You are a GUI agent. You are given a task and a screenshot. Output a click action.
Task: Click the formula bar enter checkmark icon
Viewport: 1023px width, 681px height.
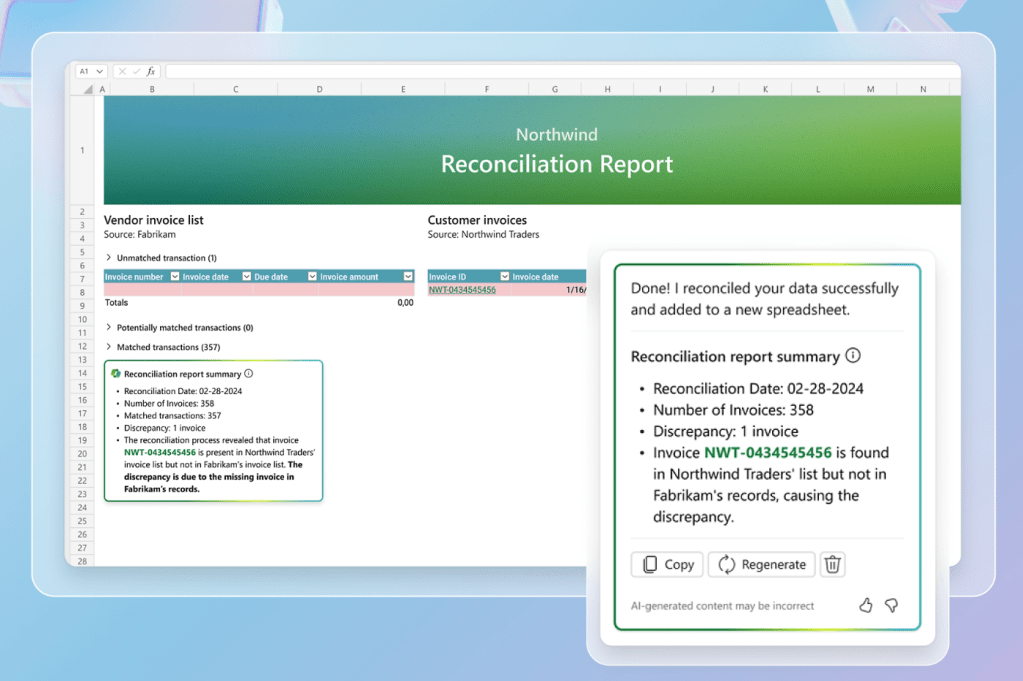click(x=136, y=72)
